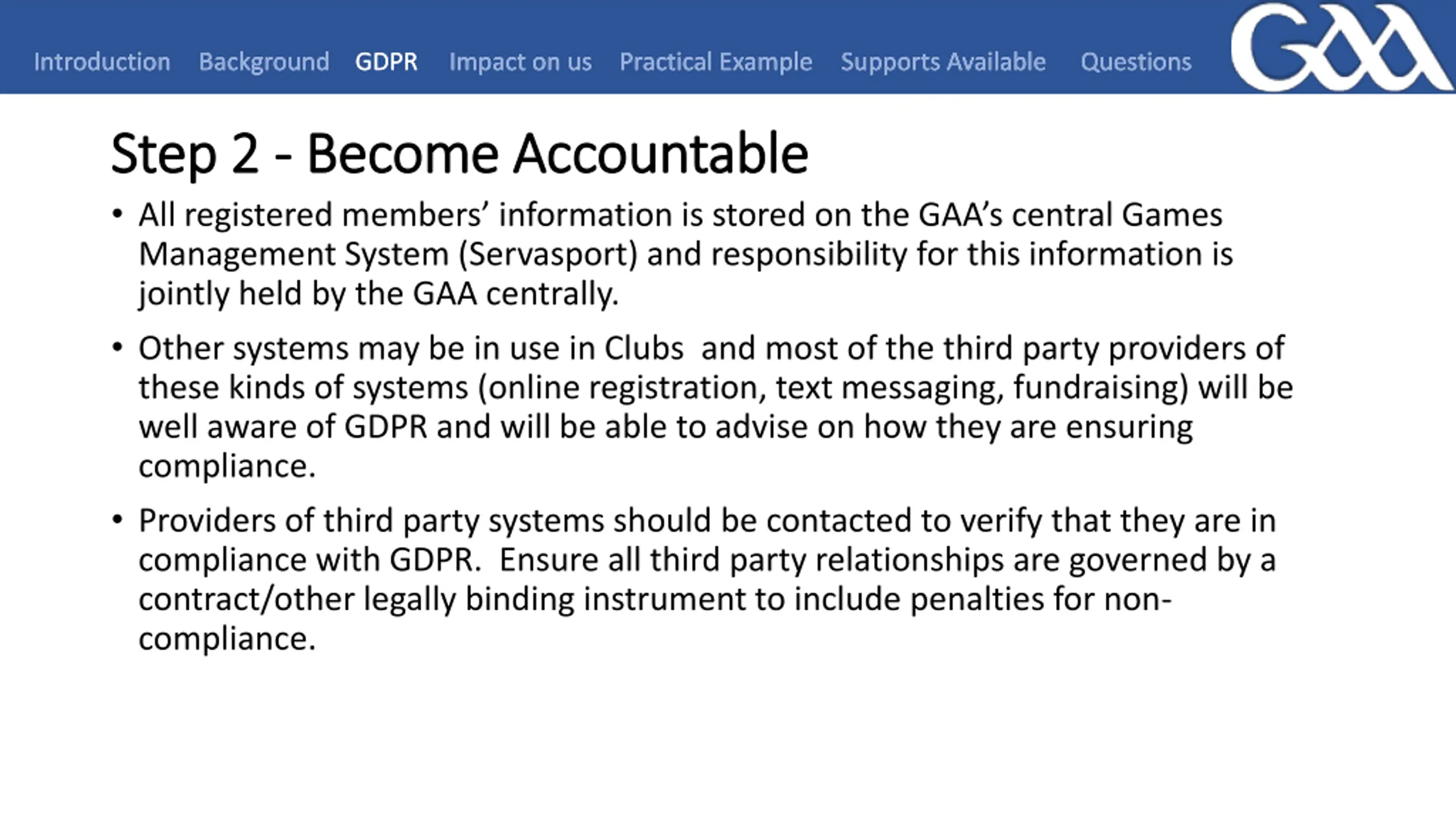Click the Step 2 - Become Accountable title
The width and height of the screenshot is (1456, 819).
(x=460, y=154)
